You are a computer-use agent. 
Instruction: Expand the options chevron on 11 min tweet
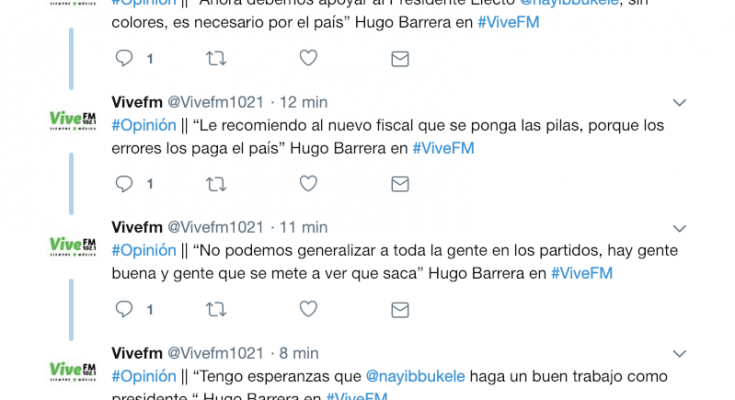(679, 228)
